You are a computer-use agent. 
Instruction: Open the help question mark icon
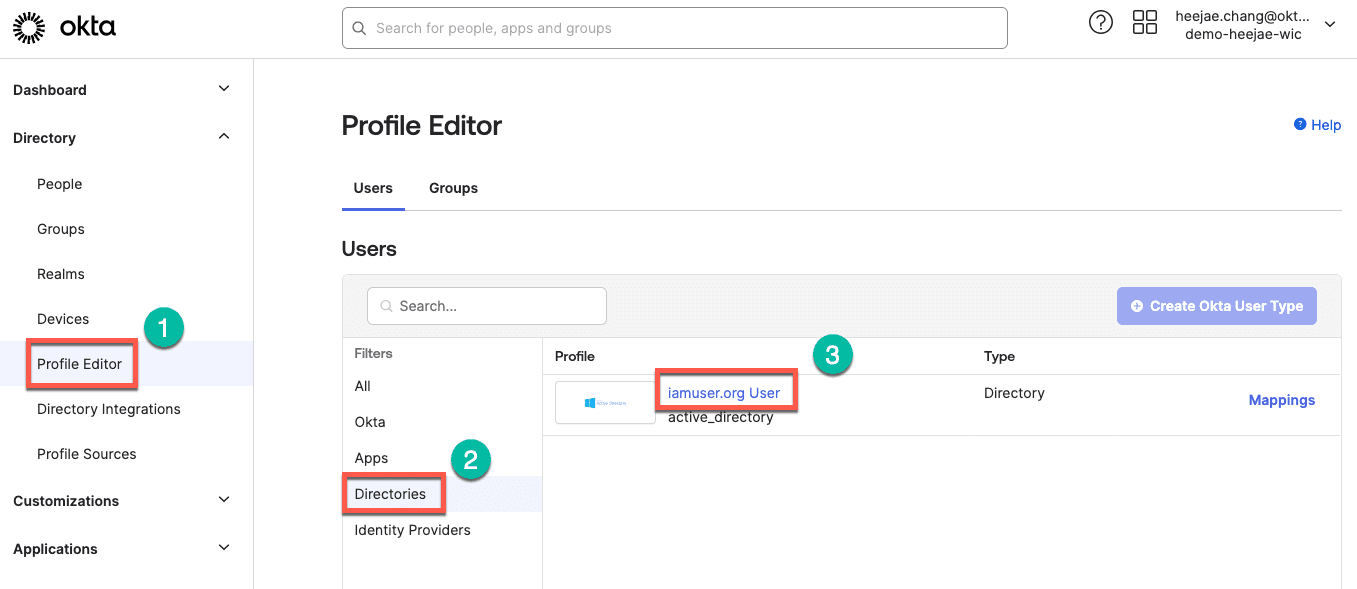click(x=1100, y=23)
